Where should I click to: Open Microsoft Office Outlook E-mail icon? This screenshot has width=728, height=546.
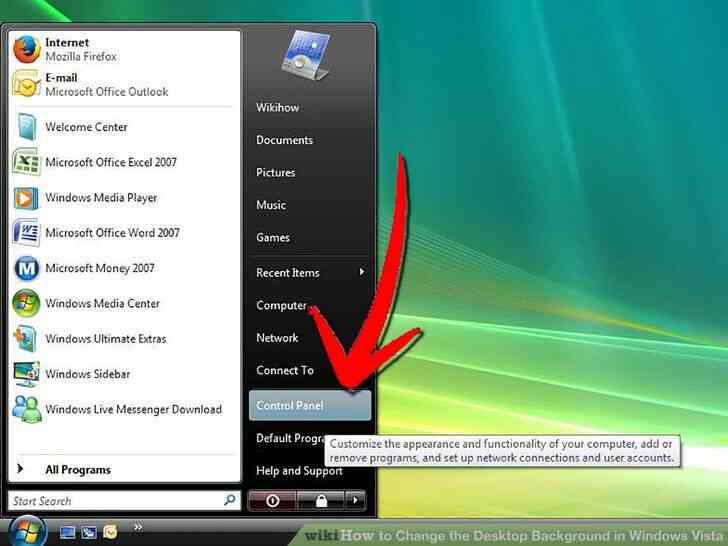26,84
